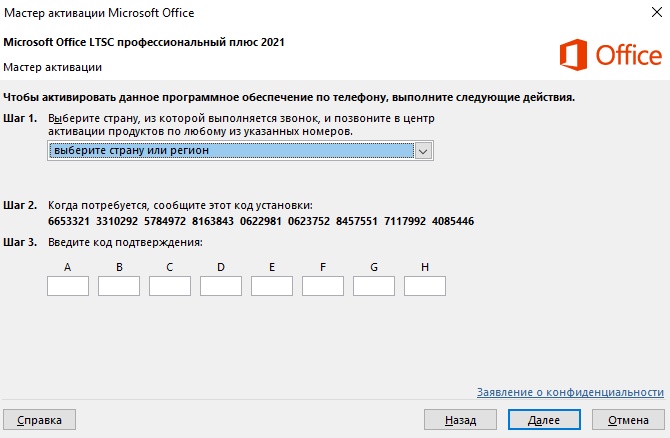Screen dimensions: 670x438
Task: Expand the country list using the arrow
Action: coord(423,151)
